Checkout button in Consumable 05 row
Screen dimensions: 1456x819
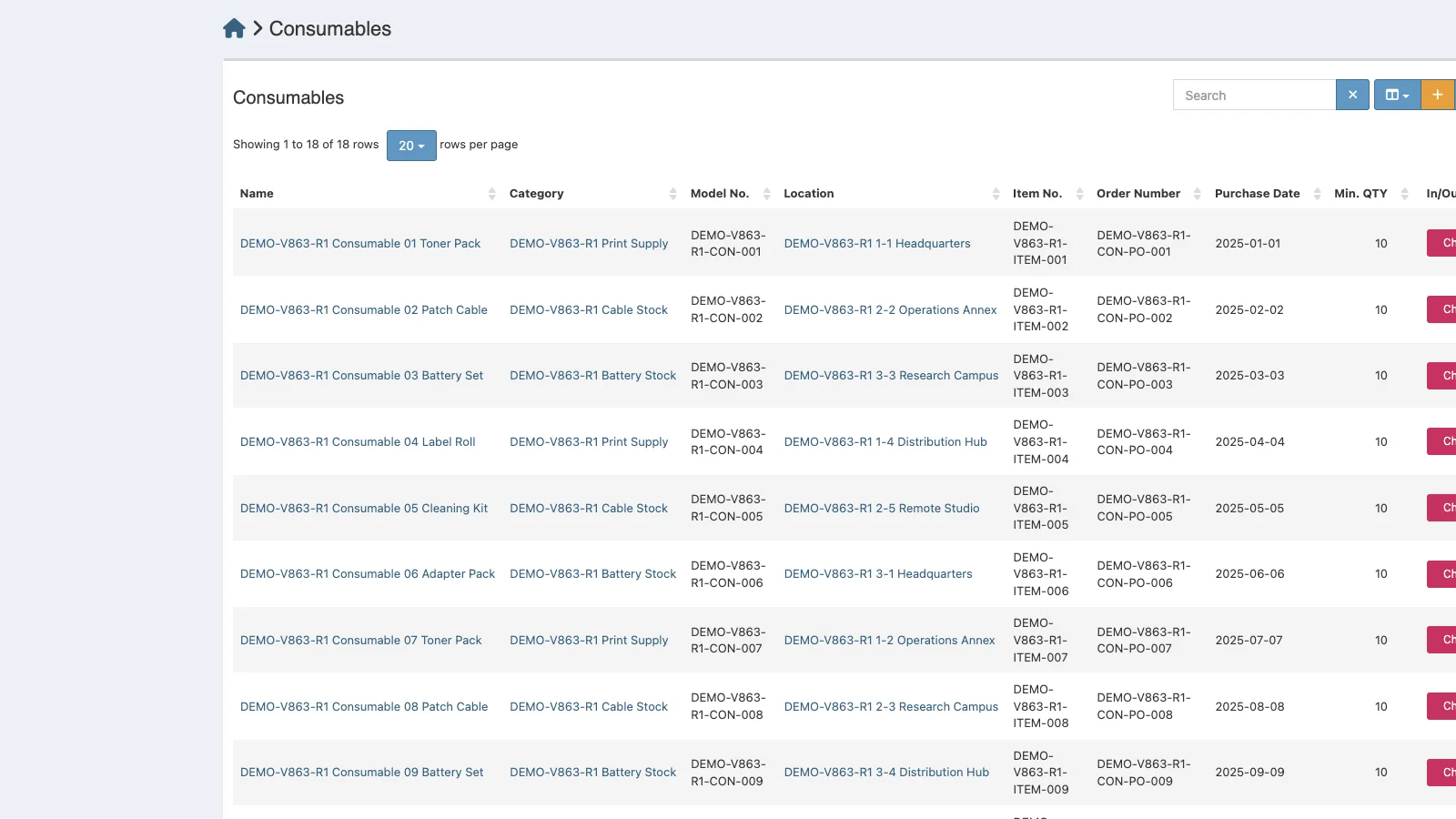click(x=1442, y=508)
